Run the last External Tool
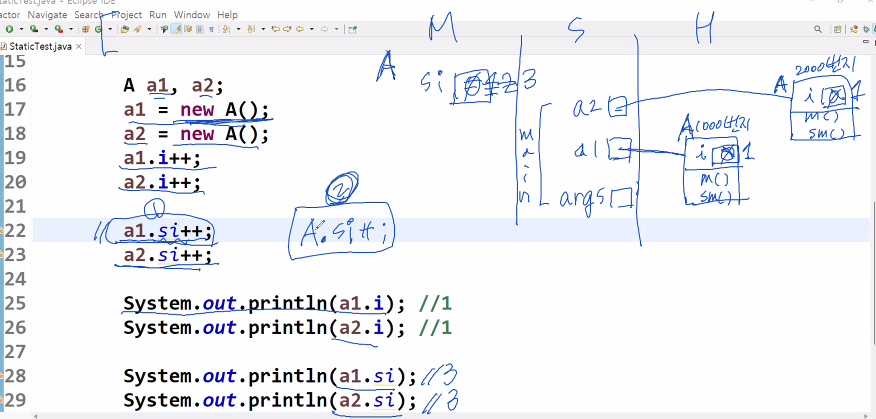876x419 pixels. [x=58, y=29]
